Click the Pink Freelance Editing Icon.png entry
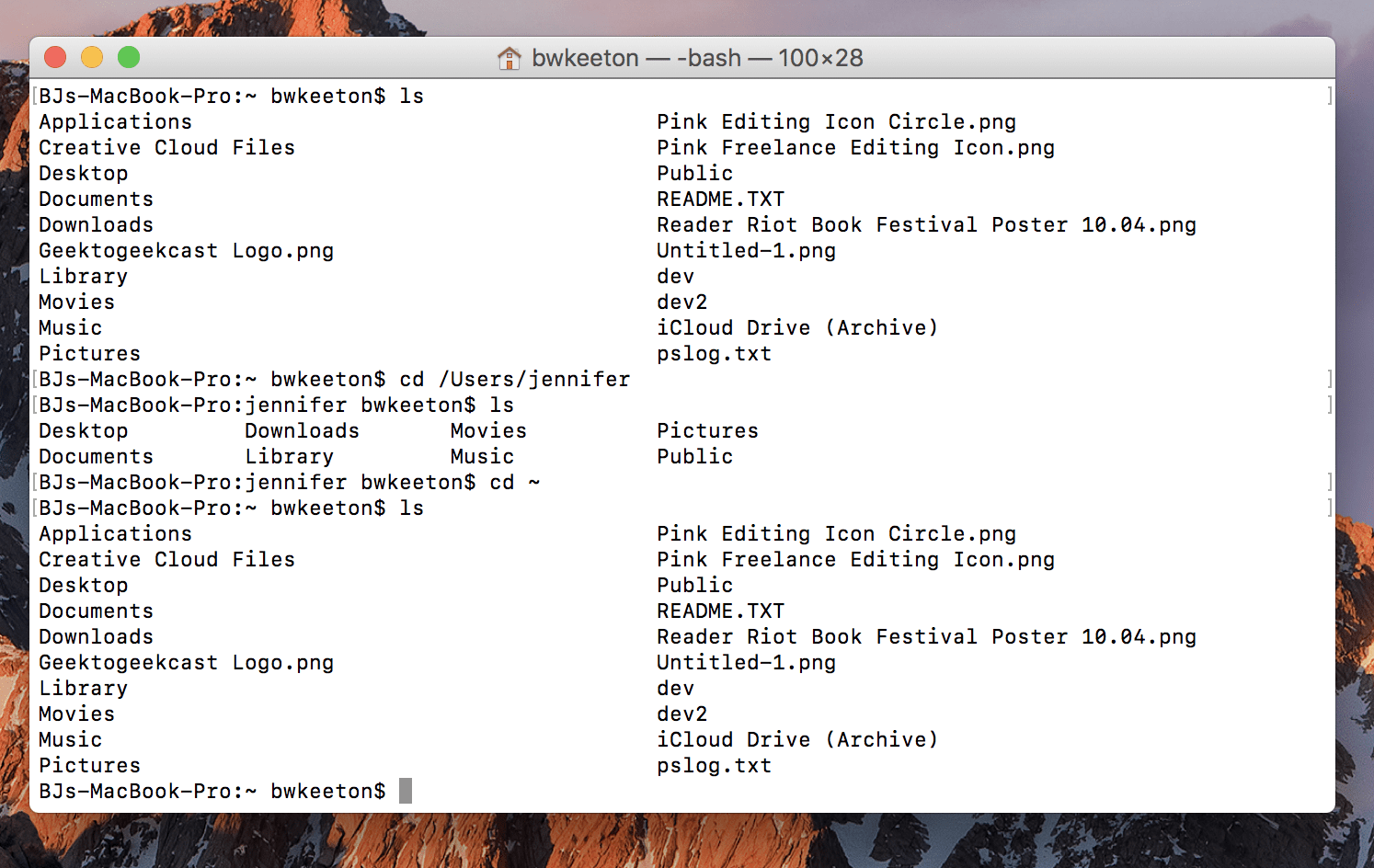 click(854, 147)
